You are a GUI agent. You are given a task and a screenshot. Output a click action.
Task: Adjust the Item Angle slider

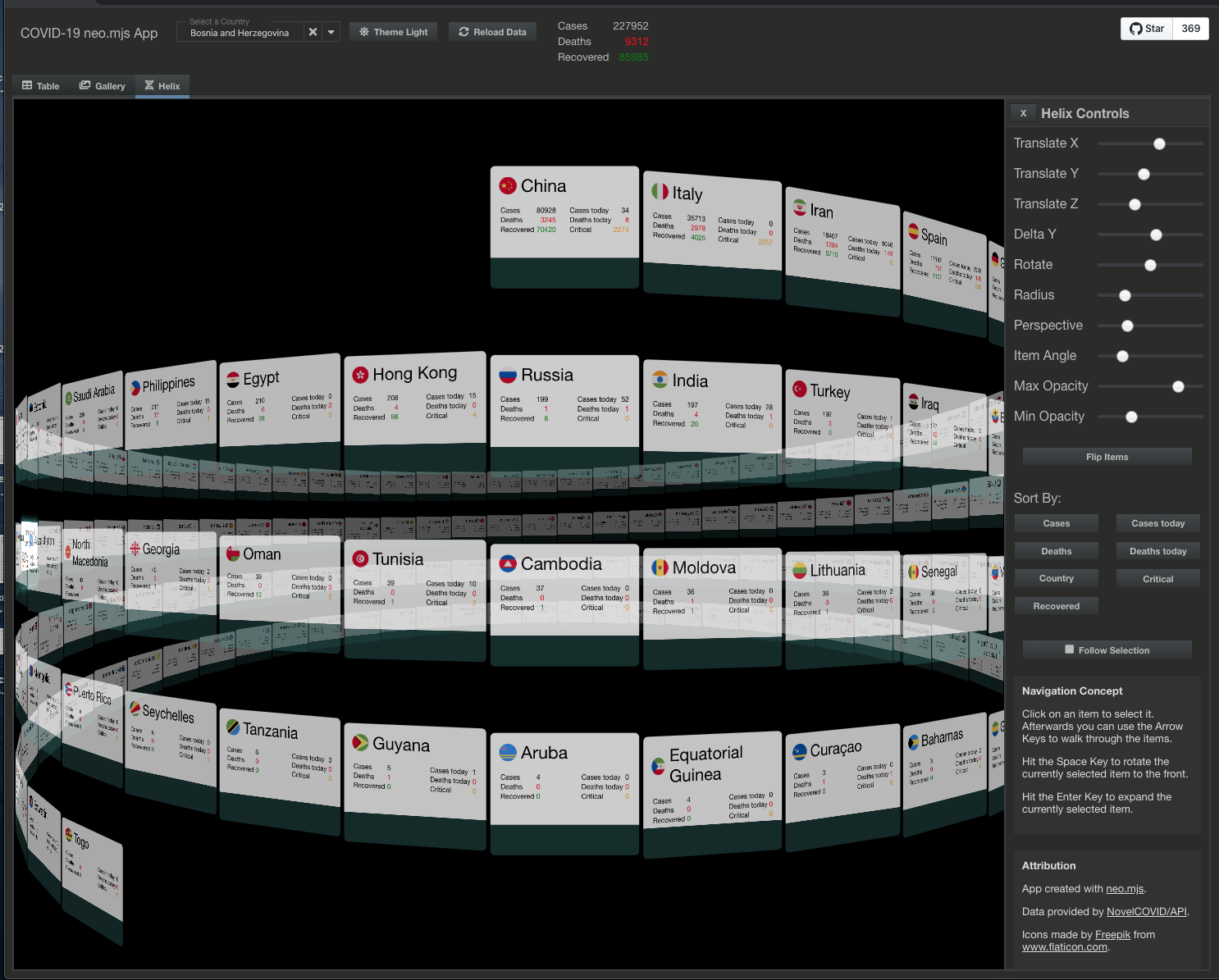(1150, 356)
